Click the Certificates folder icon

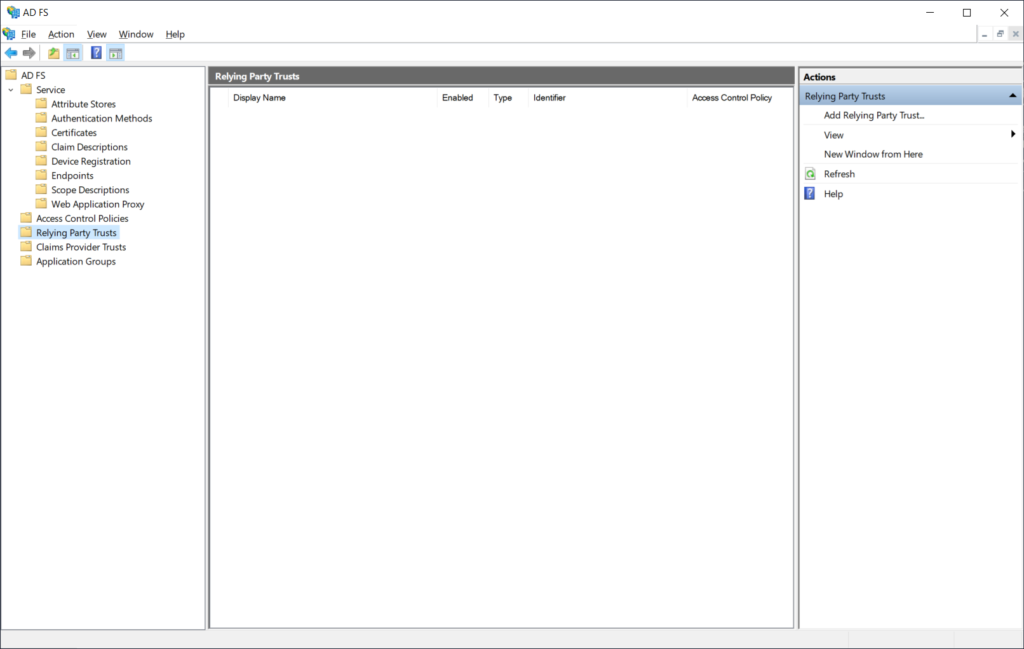41,132
